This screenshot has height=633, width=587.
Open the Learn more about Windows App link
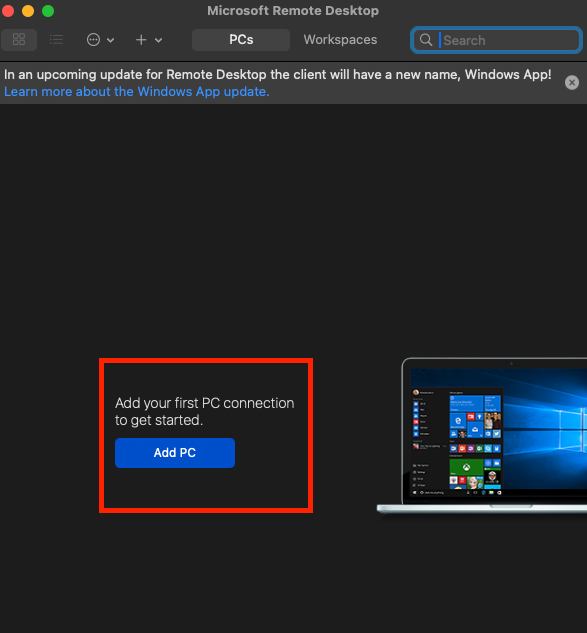(x=137, y=92)
